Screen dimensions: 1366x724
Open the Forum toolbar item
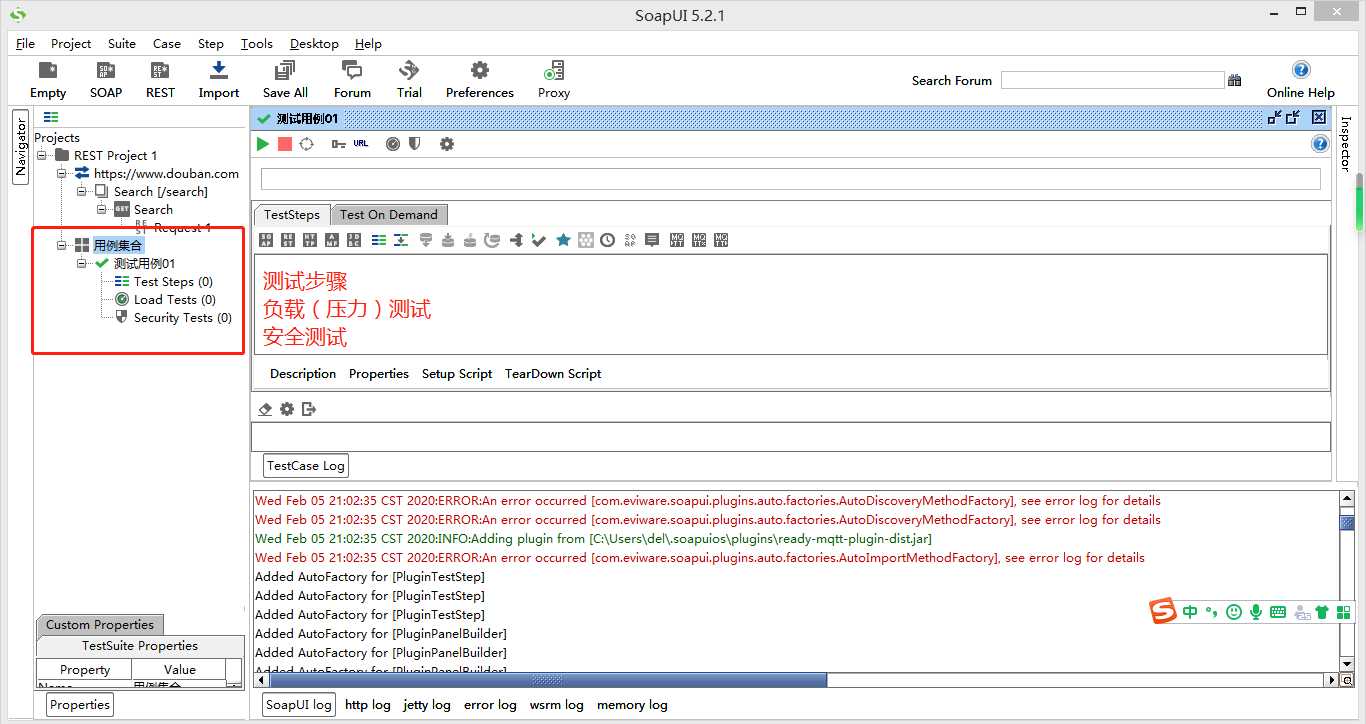tap(352, 80)
